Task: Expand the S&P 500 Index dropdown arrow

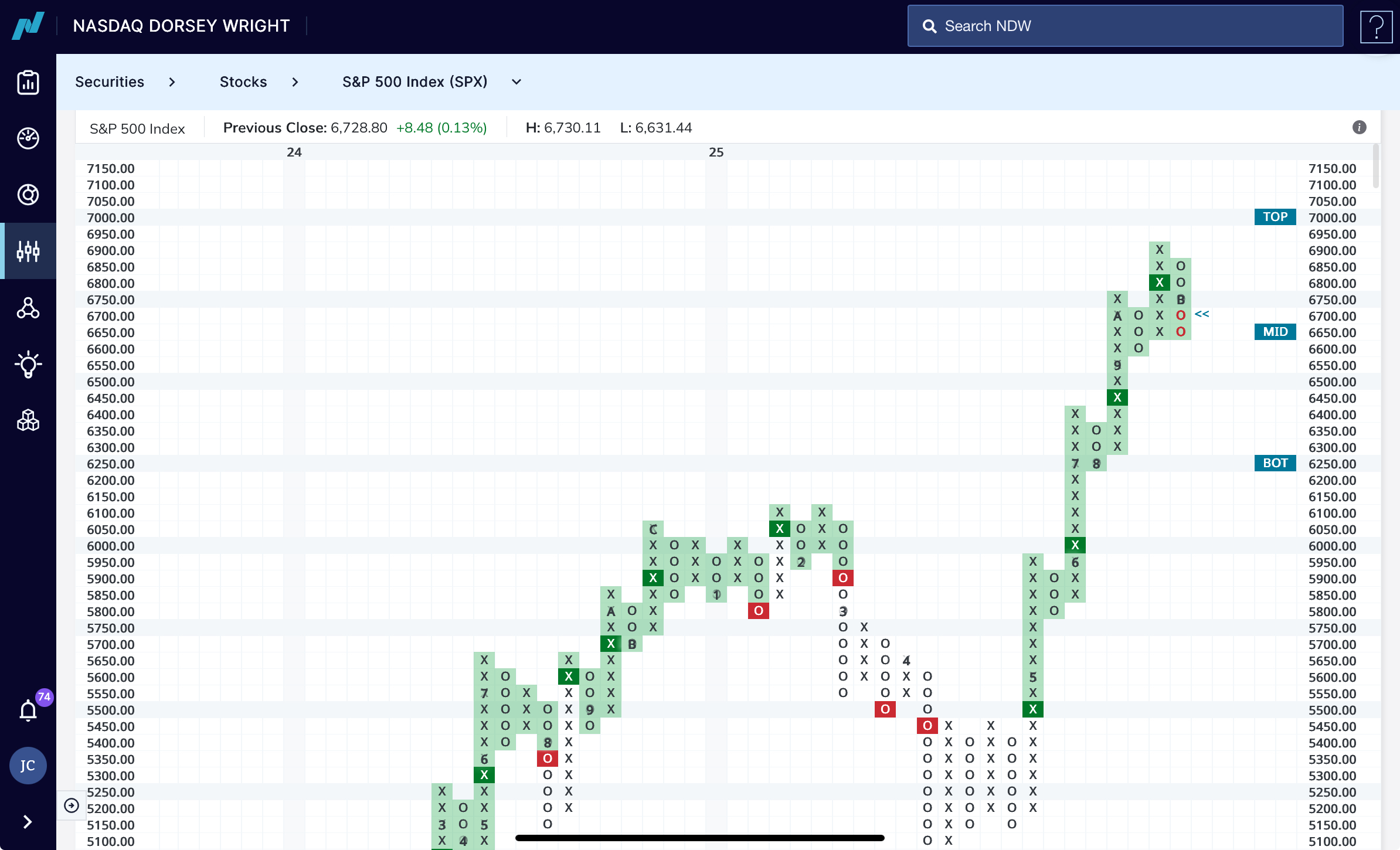Action: [x=516, y=82]
